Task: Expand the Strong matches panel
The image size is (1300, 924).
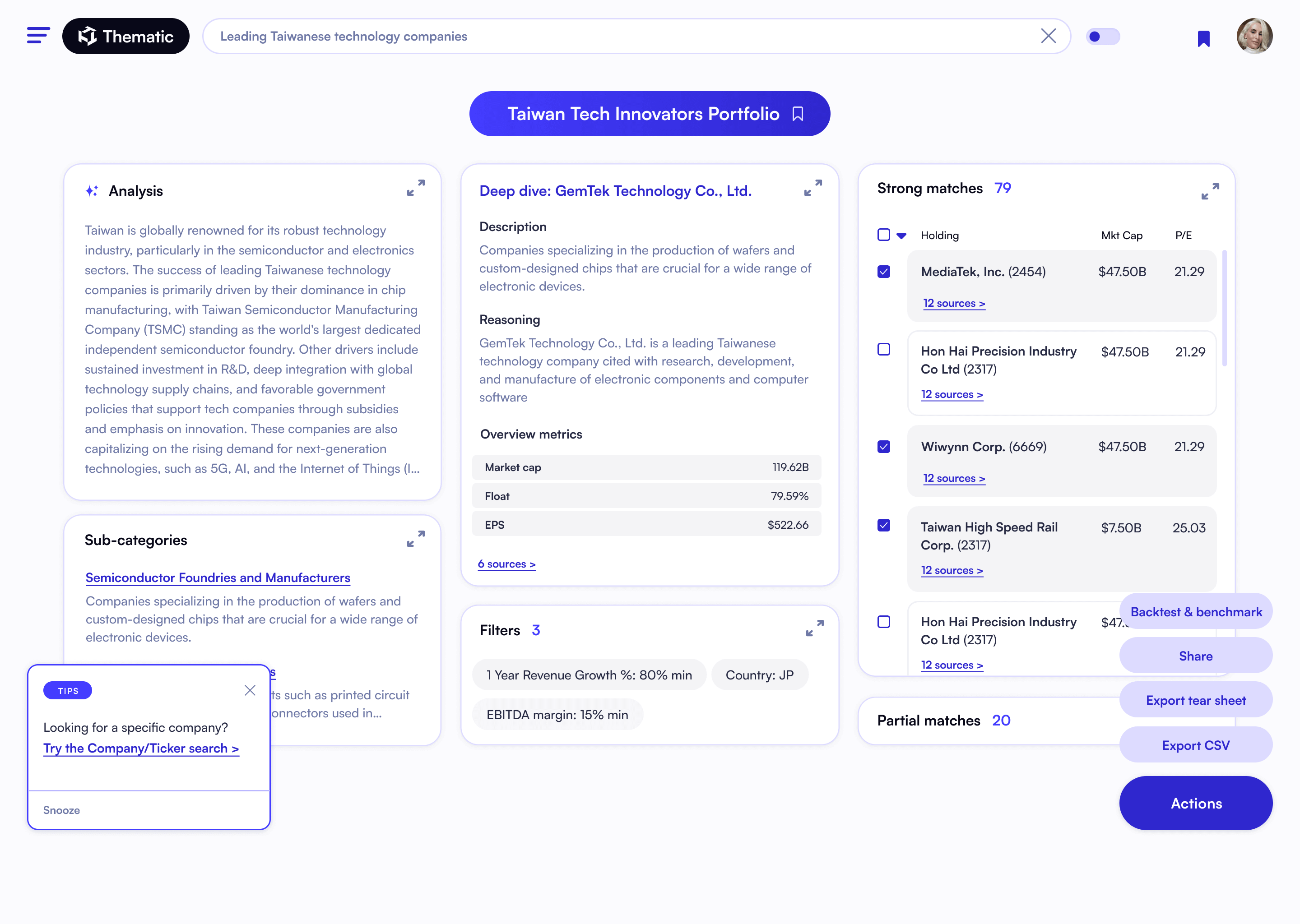Action: pyautogui.click(x=1210, y=191)
